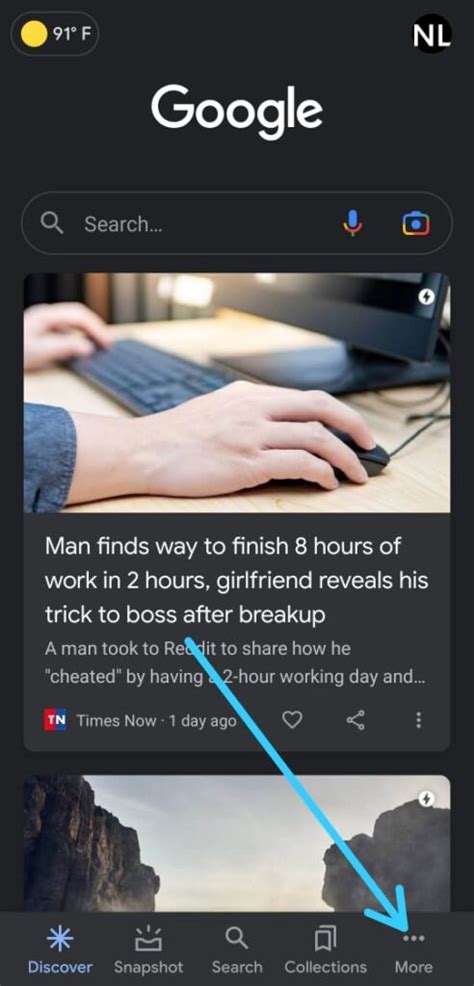This screenshot has width=474, height=986.
Task: Read the 'Man finds way to finish' headline
Action: point(236,580)
